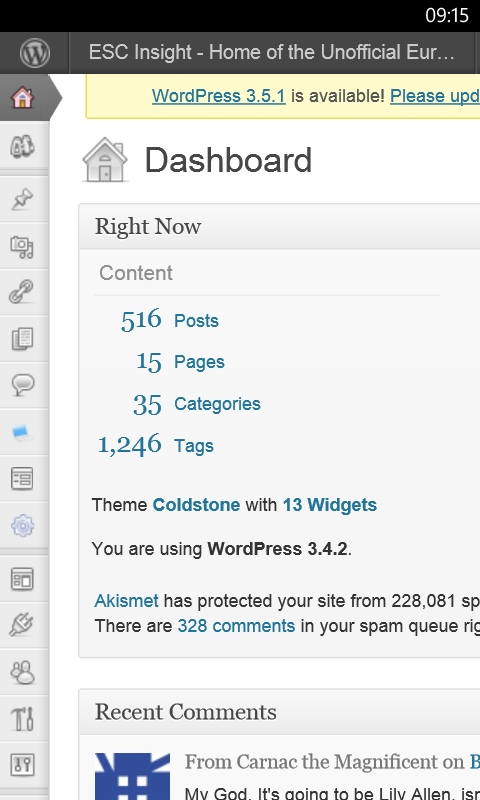Open the Tags link
The width and height of the screenshot is (480, 800).
click(x=194, y=445)
